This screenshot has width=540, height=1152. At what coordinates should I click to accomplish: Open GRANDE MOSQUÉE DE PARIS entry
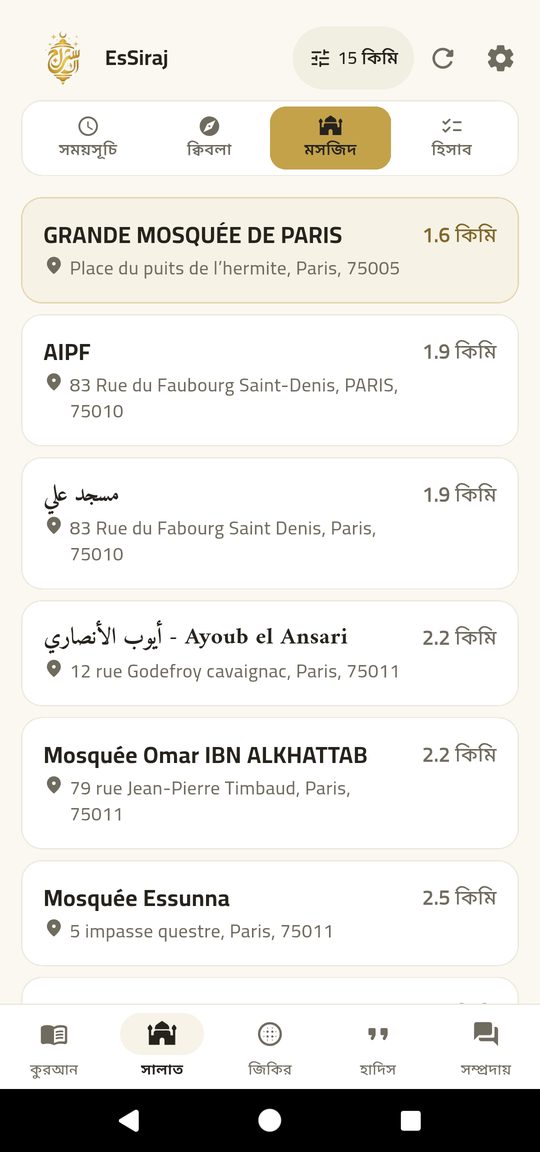270,251
